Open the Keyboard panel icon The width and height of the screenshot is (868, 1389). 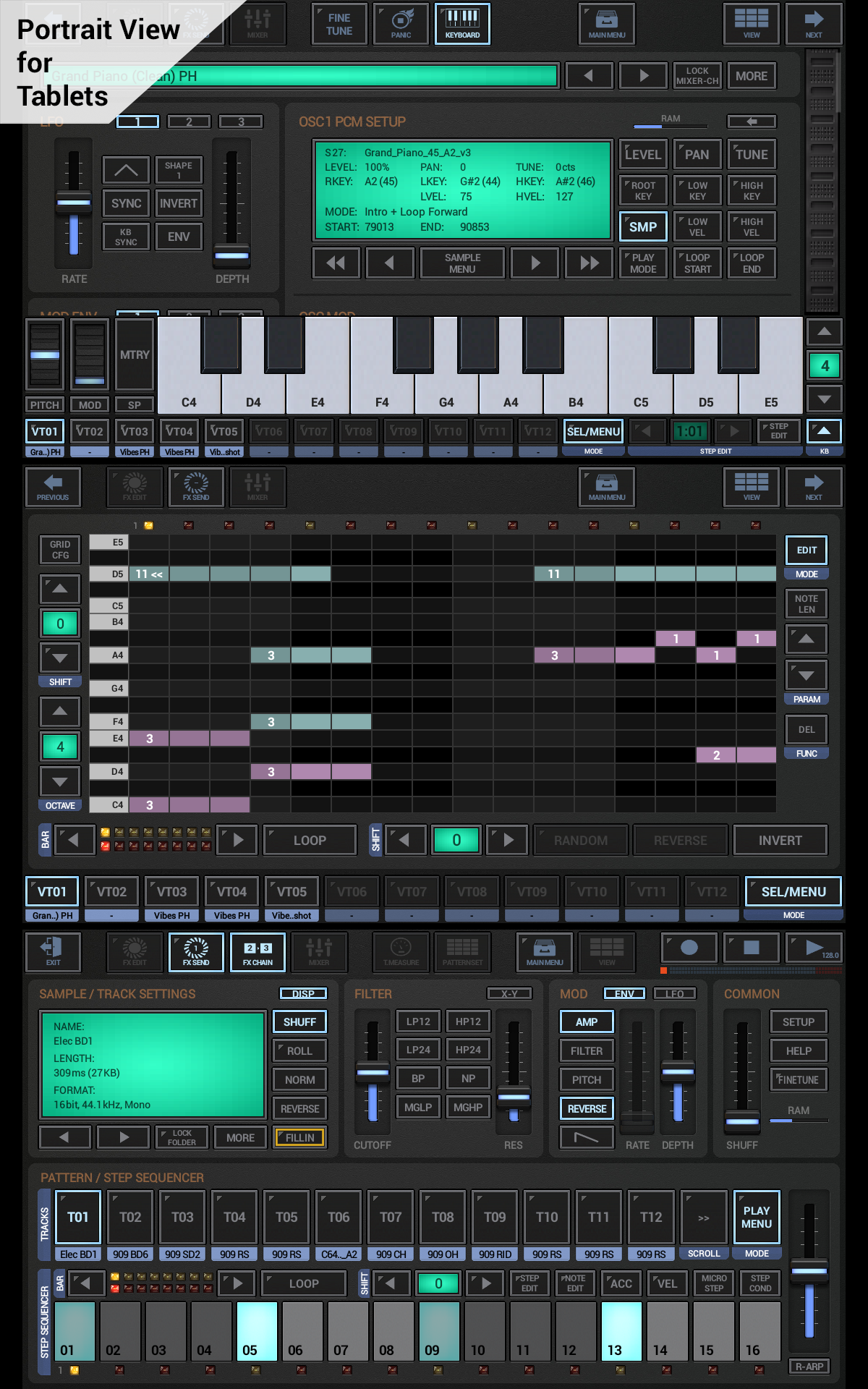(462, 24)
